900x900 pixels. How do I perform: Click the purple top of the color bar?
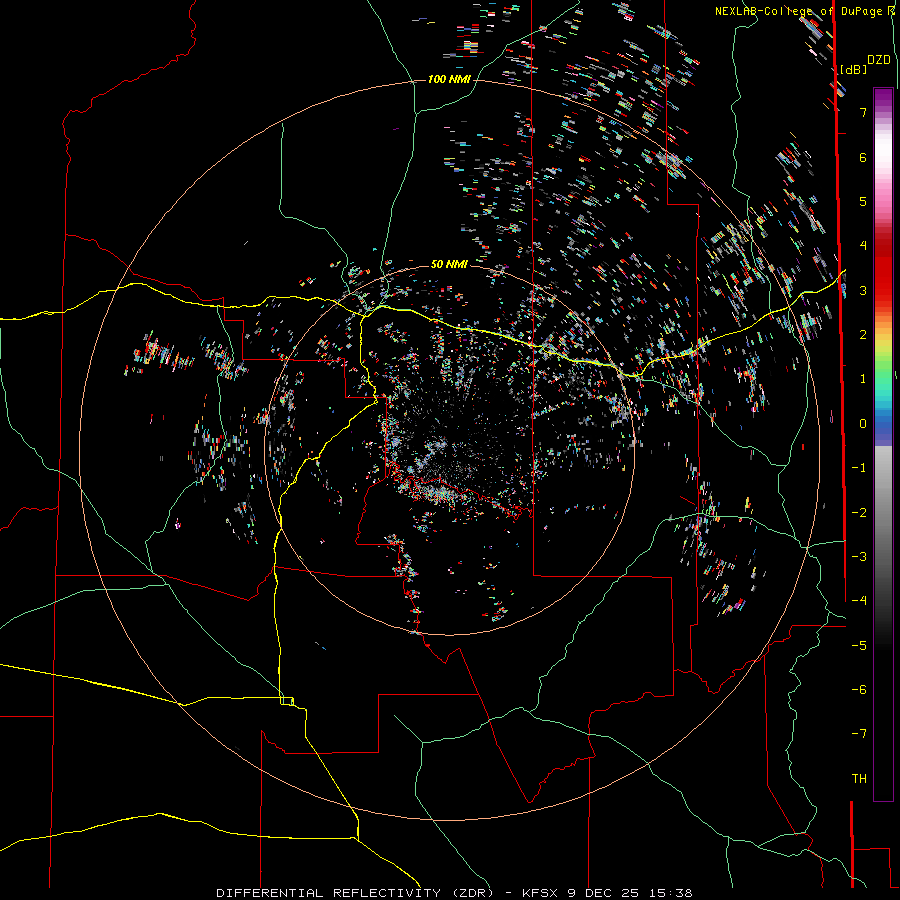coord(883,98)
